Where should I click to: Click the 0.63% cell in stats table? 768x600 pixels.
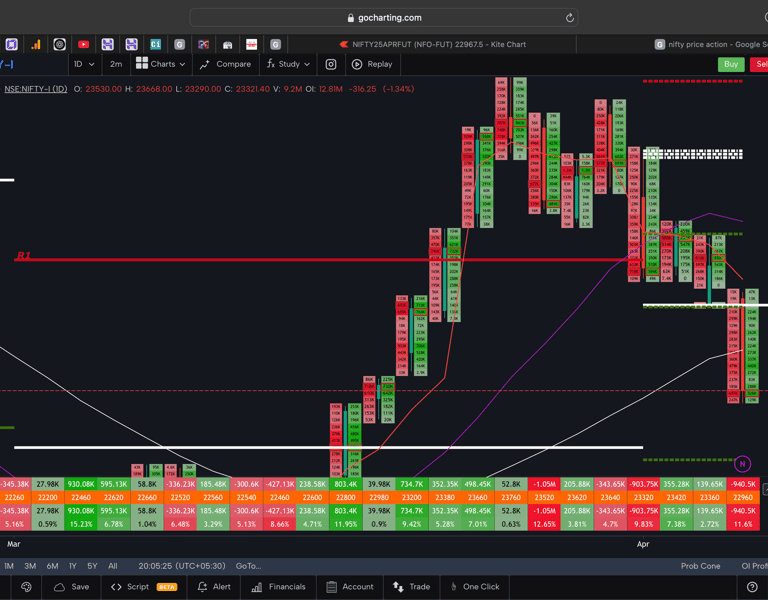tap(511, 524)
